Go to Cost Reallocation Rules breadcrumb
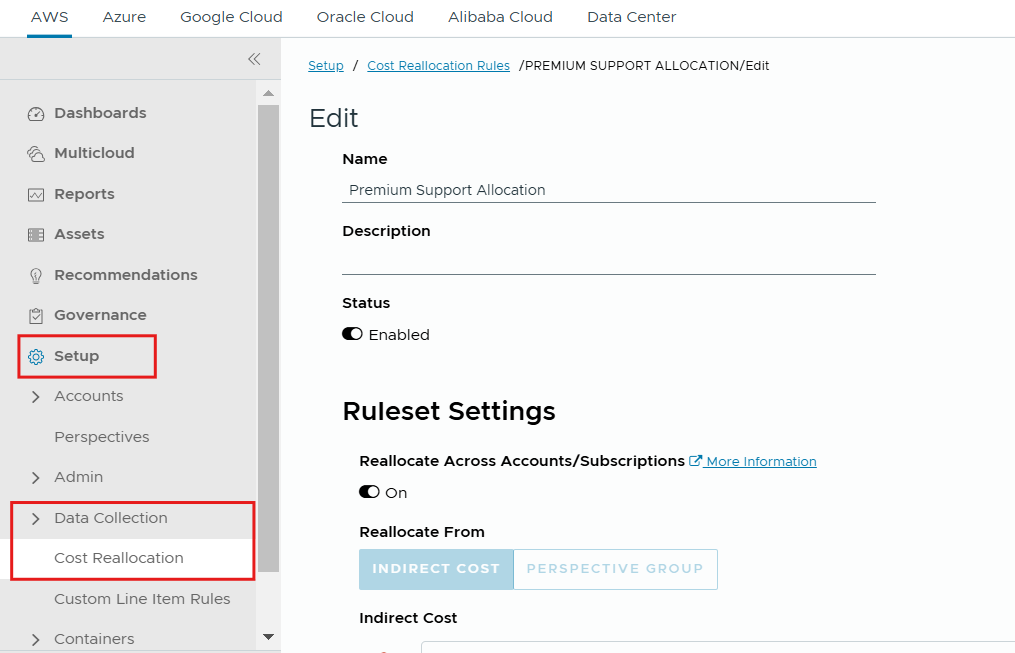Viewport: 1015px width, 653px height. 438,66
